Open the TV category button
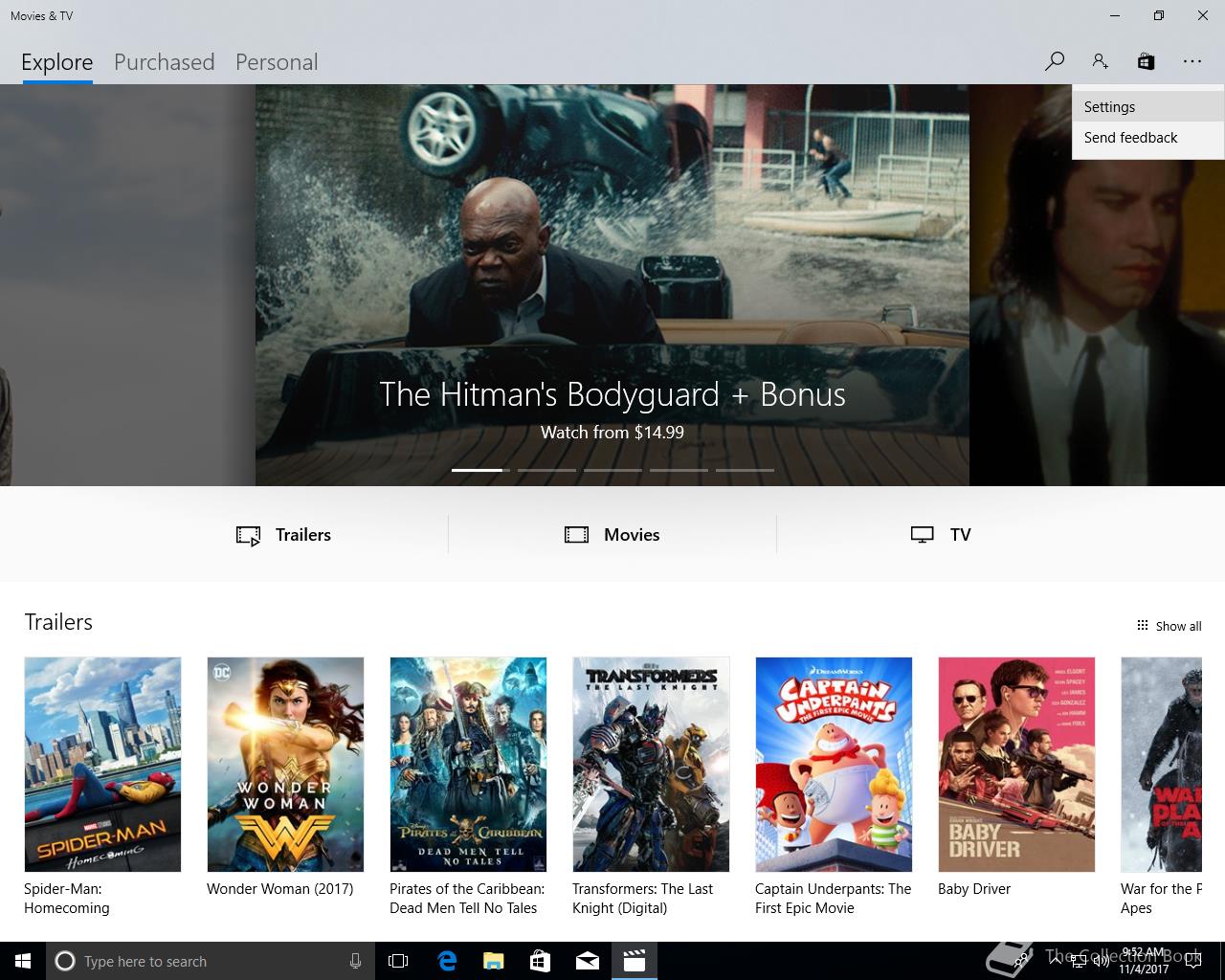The height and width of the screenshot is (980, 1225). (941, 535)
